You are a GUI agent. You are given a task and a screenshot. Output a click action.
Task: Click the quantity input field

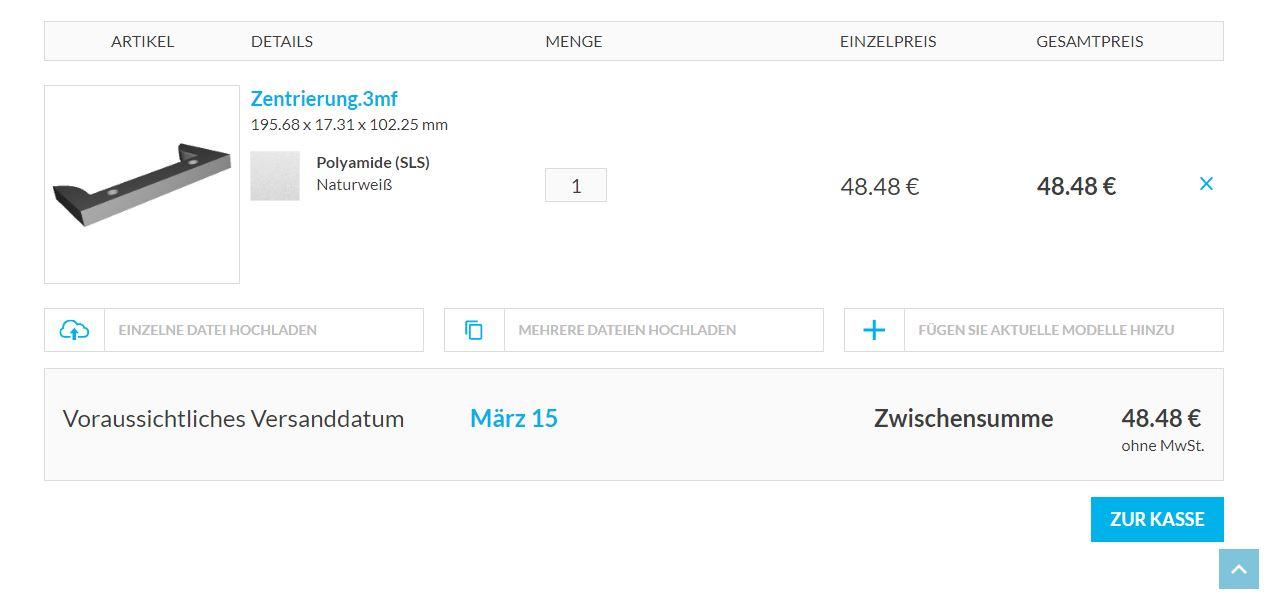click(x=576, y=185)
